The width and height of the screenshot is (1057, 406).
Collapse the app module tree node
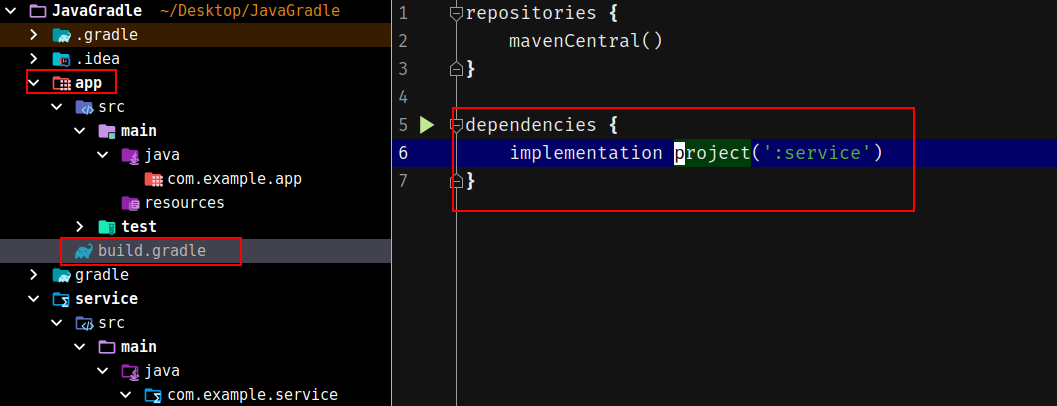pos(34,83)
